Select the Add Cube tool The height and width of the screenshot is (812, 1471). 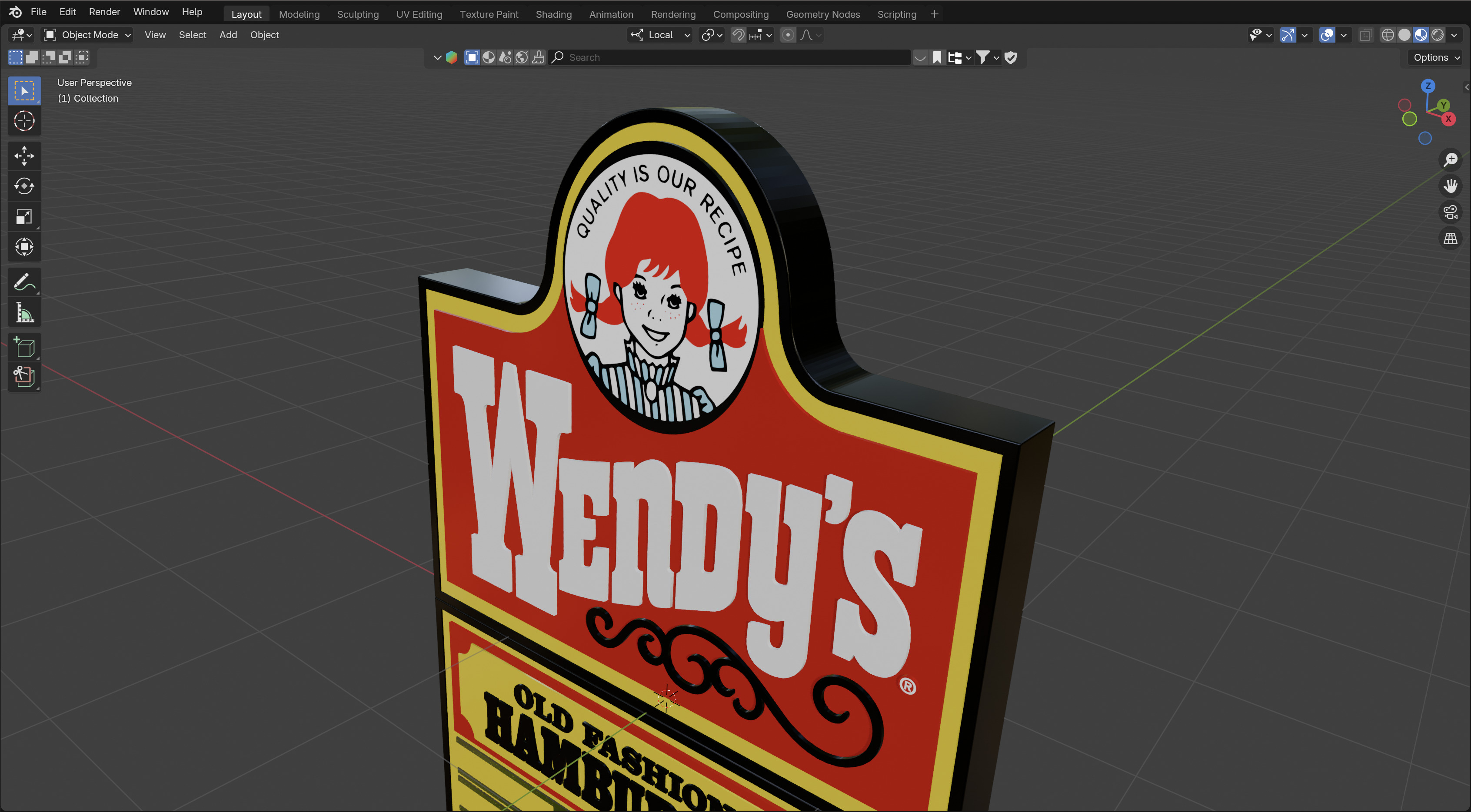point(24,347)
